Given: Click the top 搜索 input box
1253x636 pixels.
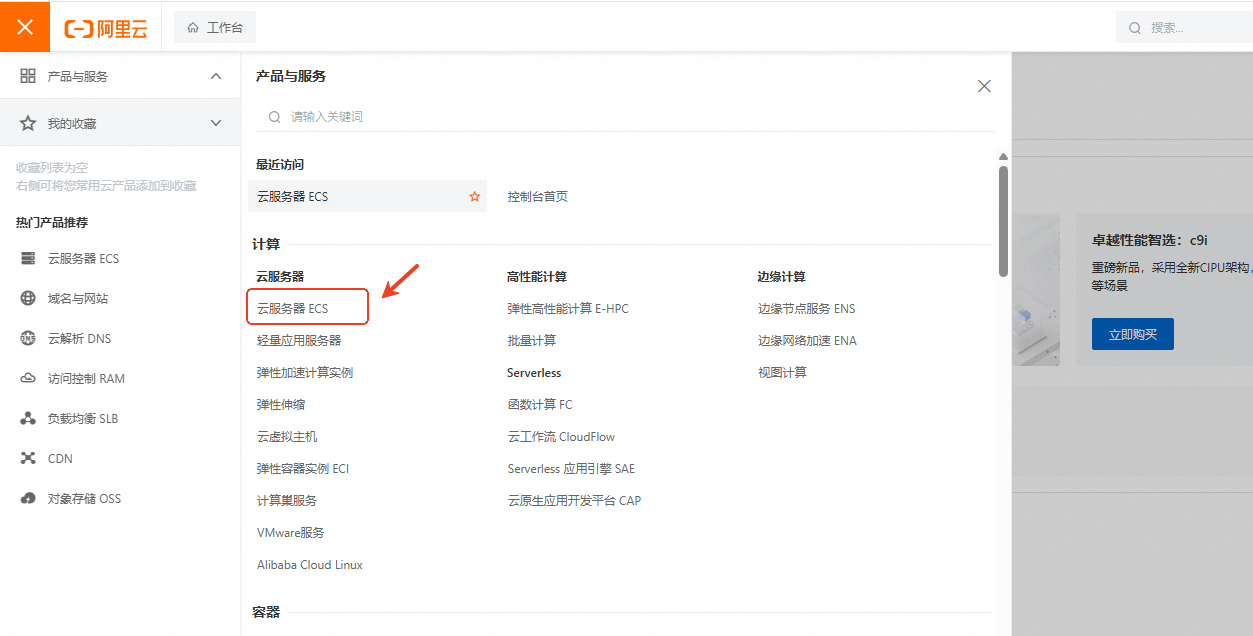Looking at the screenshot, I should 1184,28.
